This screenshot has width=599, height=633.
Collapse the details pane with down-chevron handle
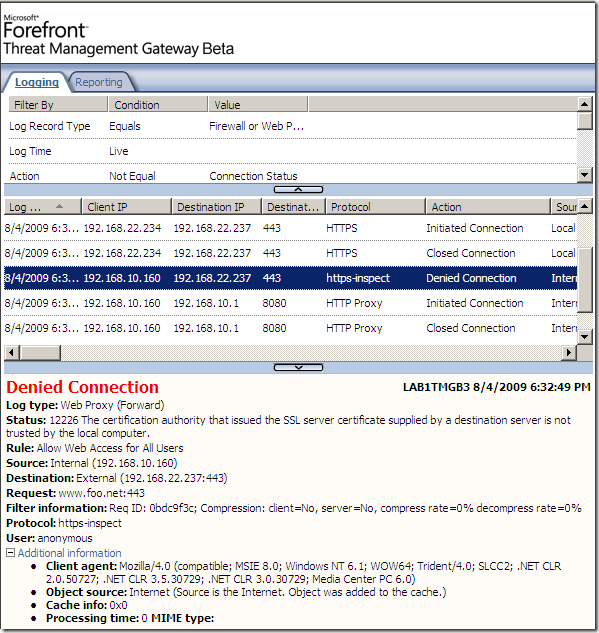298,367
